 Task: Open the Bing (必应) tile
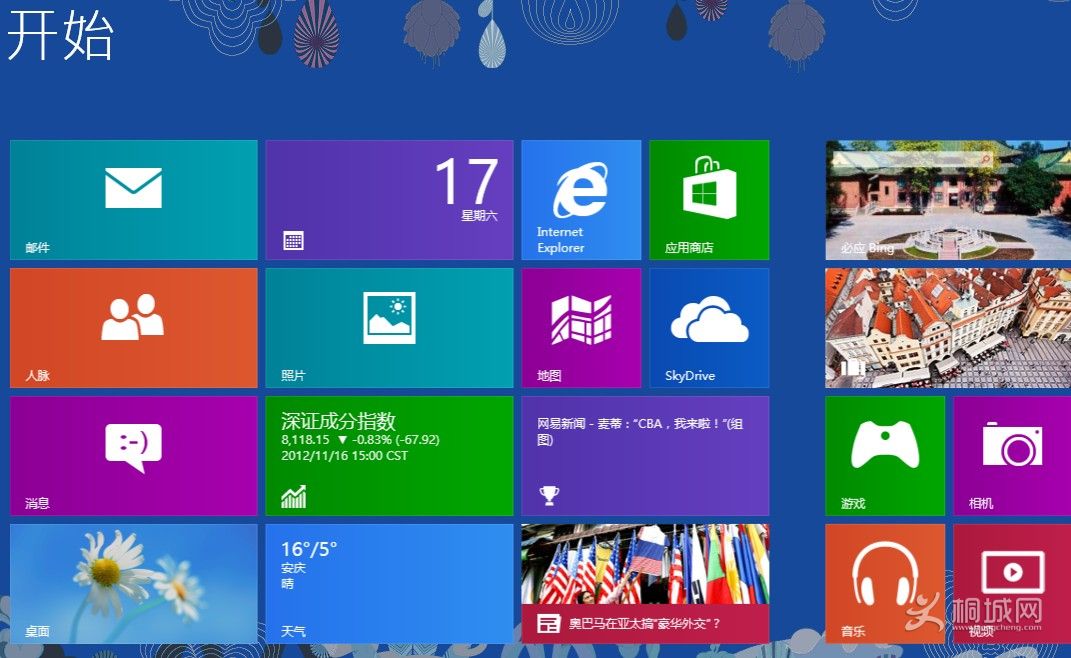click(x=947, y=200)
